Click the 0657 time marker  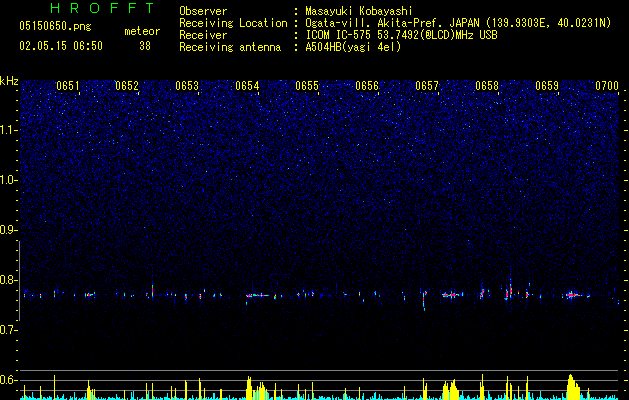(x=427, y=86)
